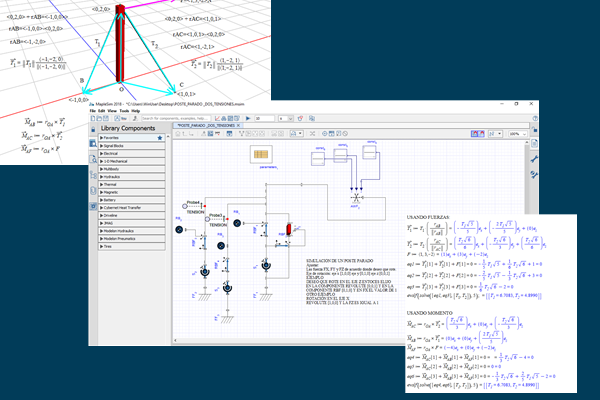Select the red pole component
The width and height of the screenshot is (600, 400).
291,230
